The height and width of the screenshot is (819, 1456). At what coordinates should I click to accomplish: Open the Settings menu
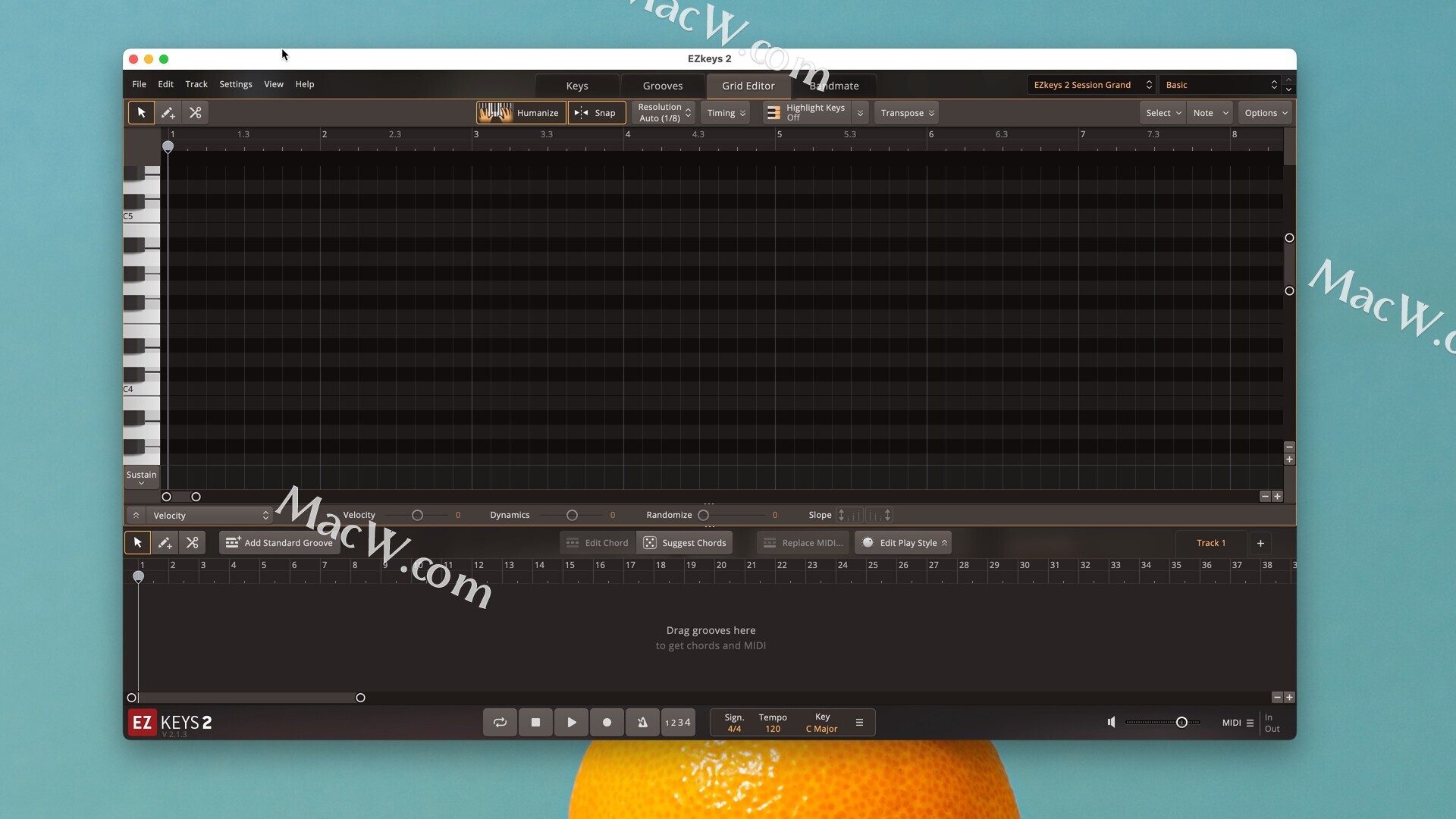pos(236,84)
